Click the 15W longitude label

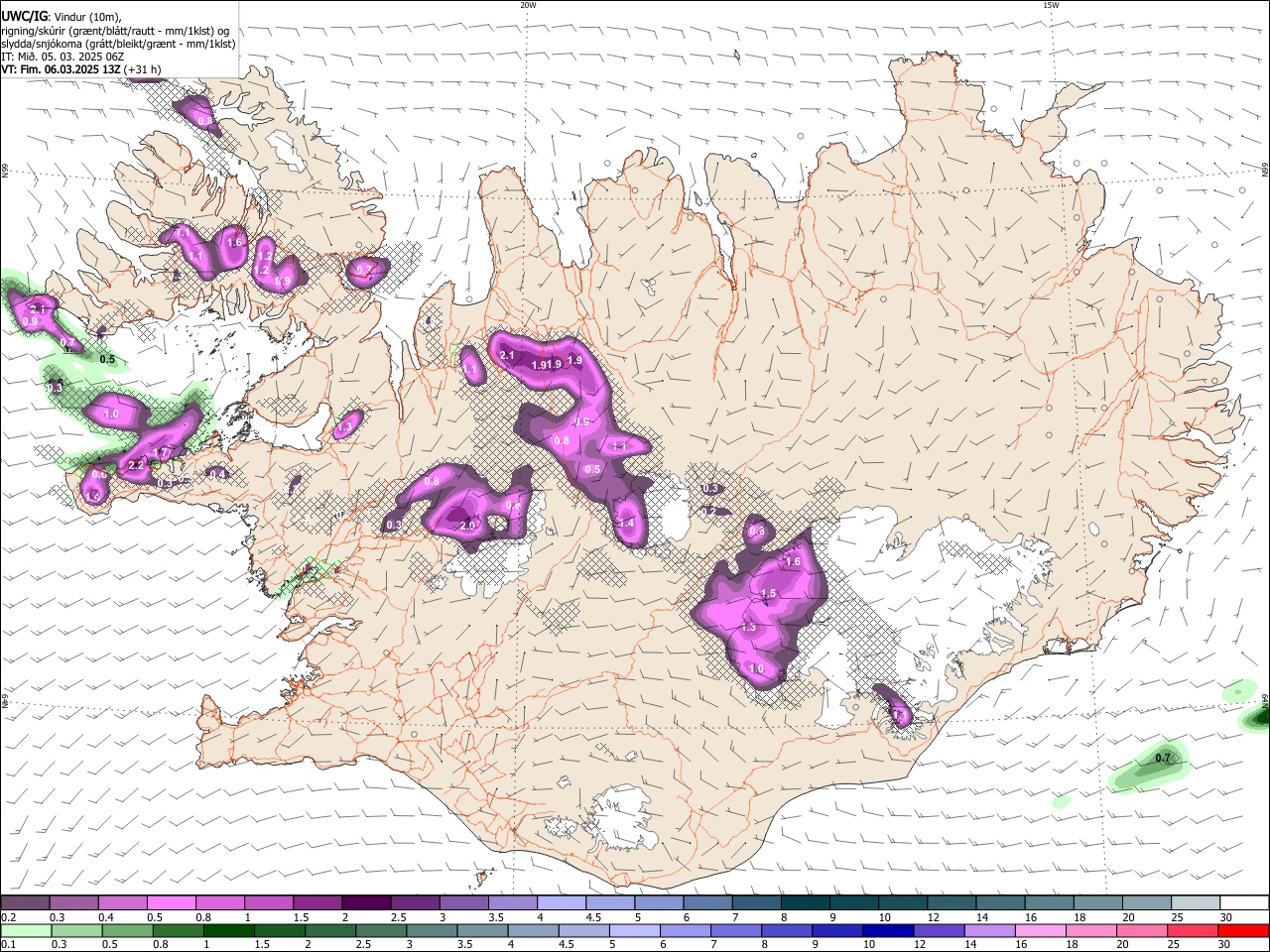click(1051, 5)
